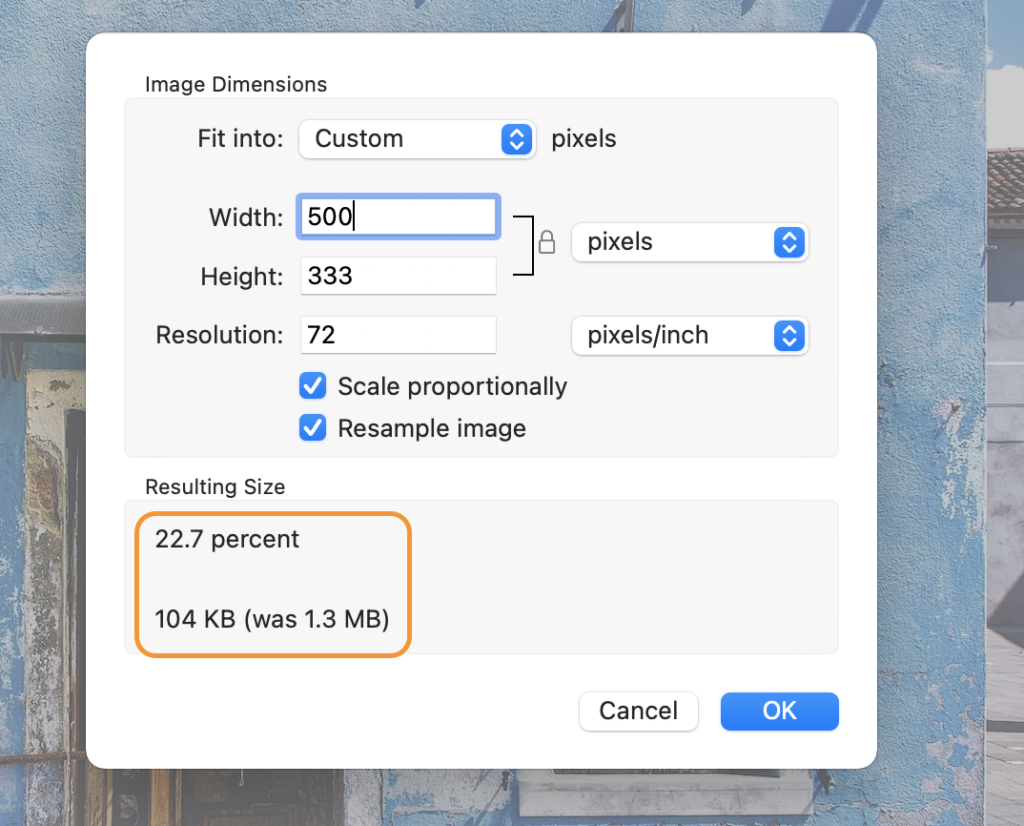The width and height of the screenshot is (1024, 826).
Task: Confirm resize with the OK button
Action: [x=779, y=711]
